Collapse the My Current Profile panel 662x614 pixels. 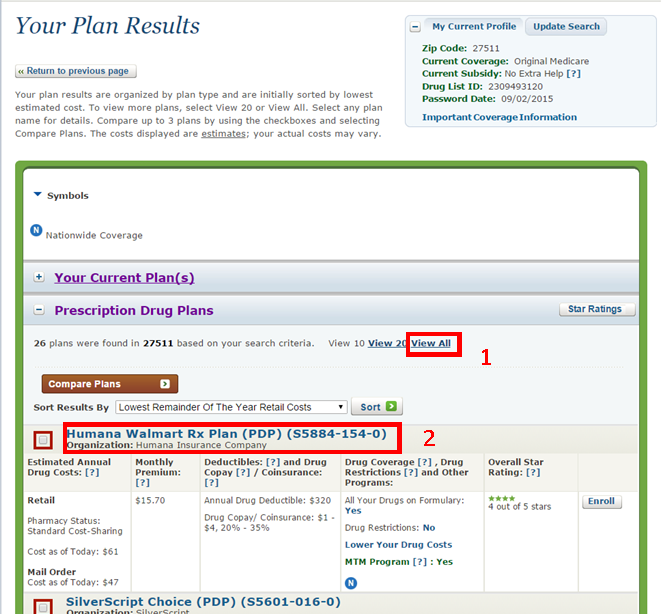415,27
